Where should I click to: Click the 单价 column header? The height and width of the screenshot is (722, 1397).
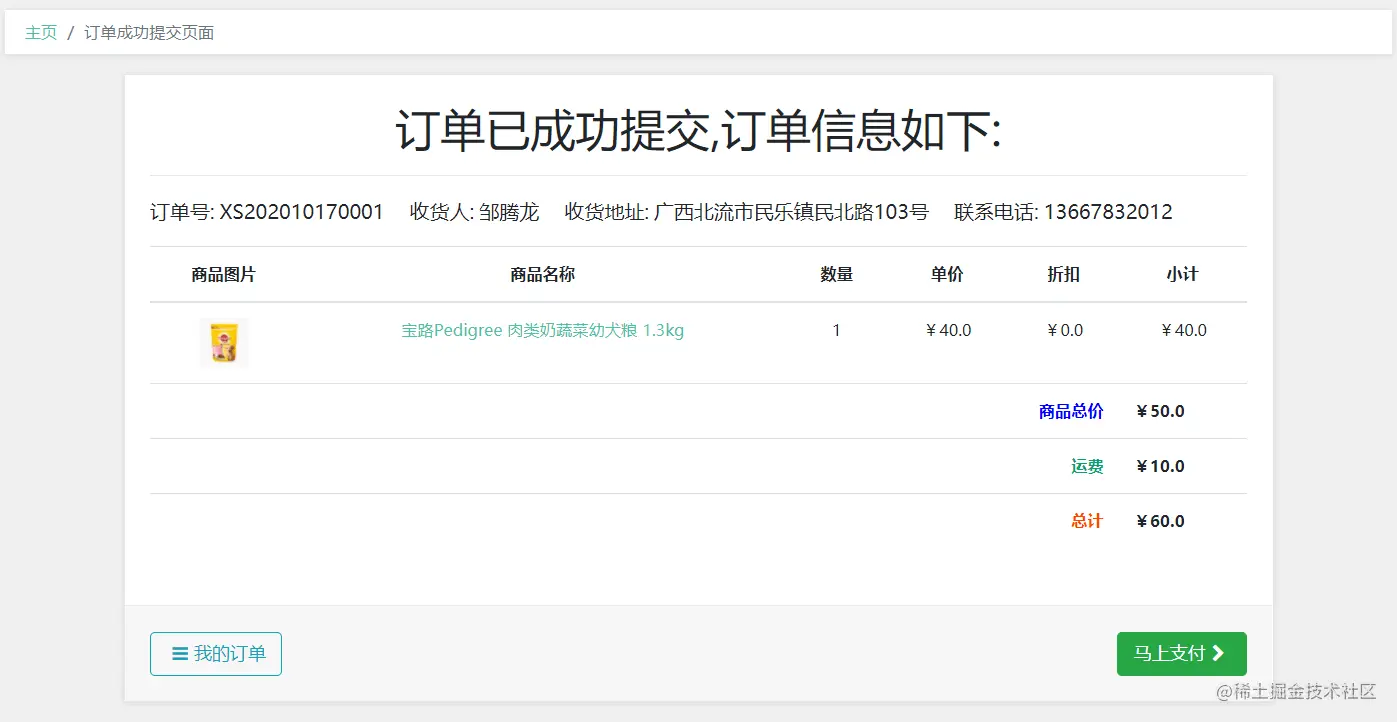947,274
